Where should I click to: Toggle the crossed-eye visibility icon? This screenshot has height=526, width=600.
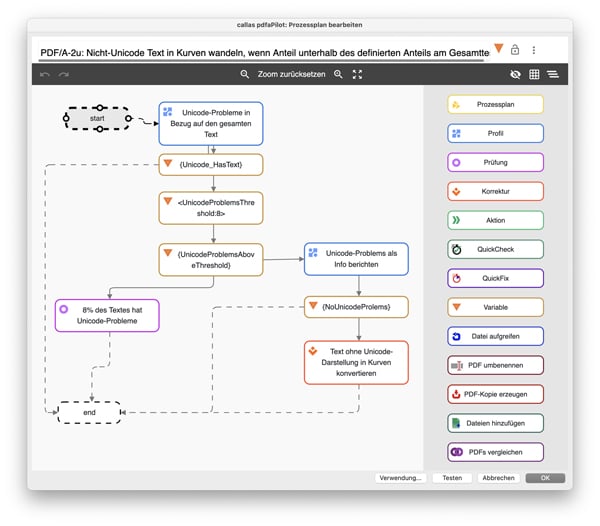click(515, 74)
